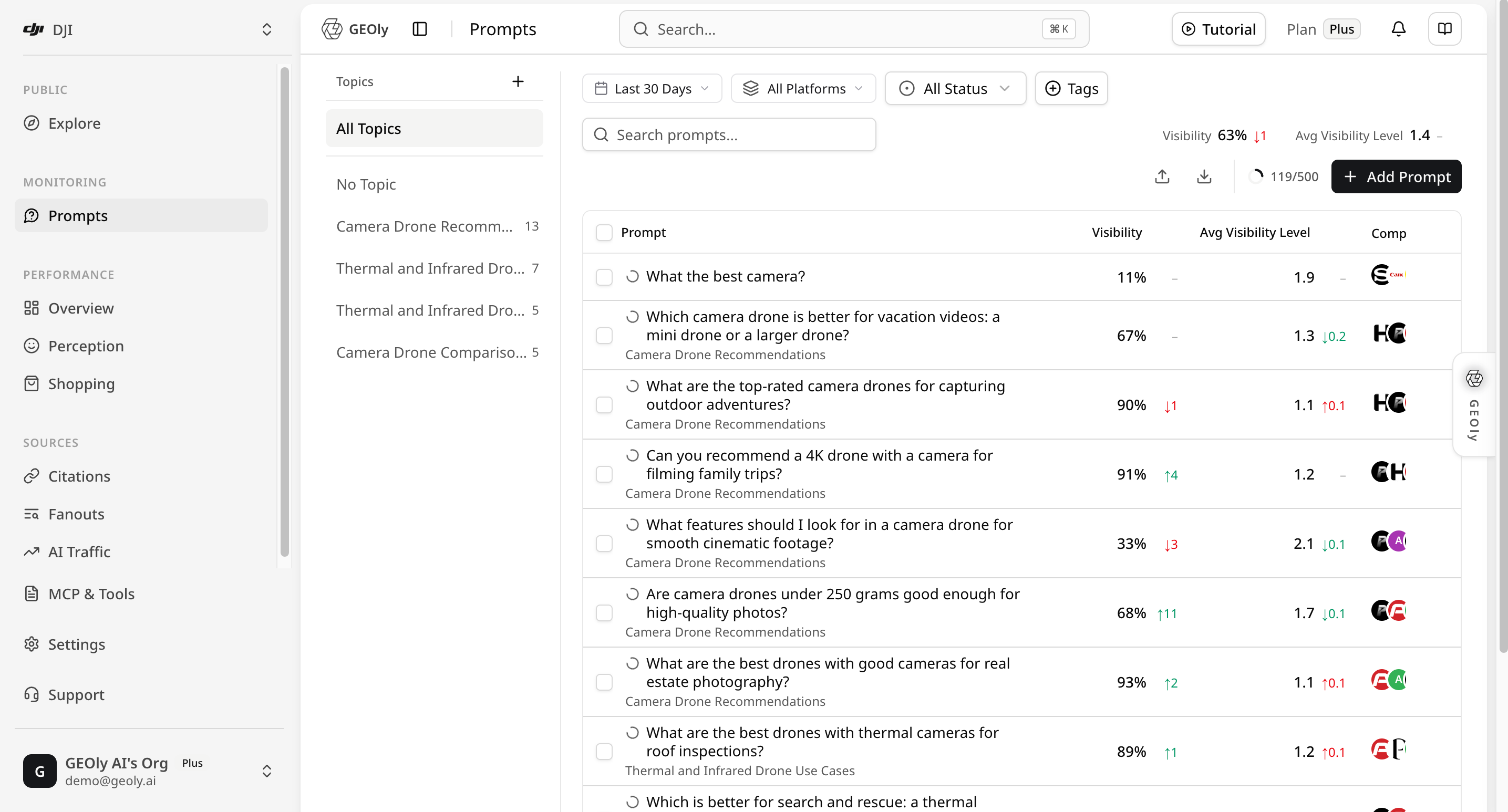Viewport: 1508px width, 812px height.
Task: Click the DJI brand logo
Action: 34,29
